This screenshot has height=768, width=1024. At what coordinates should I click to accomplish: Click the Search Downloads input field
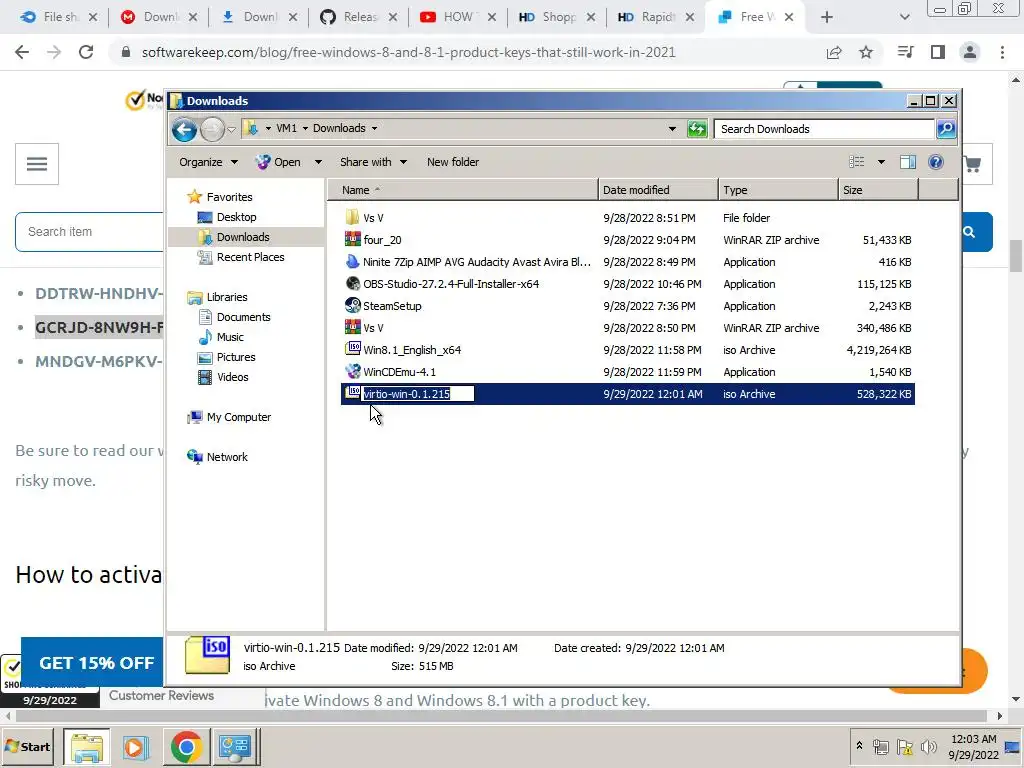(x=824, y=129)
